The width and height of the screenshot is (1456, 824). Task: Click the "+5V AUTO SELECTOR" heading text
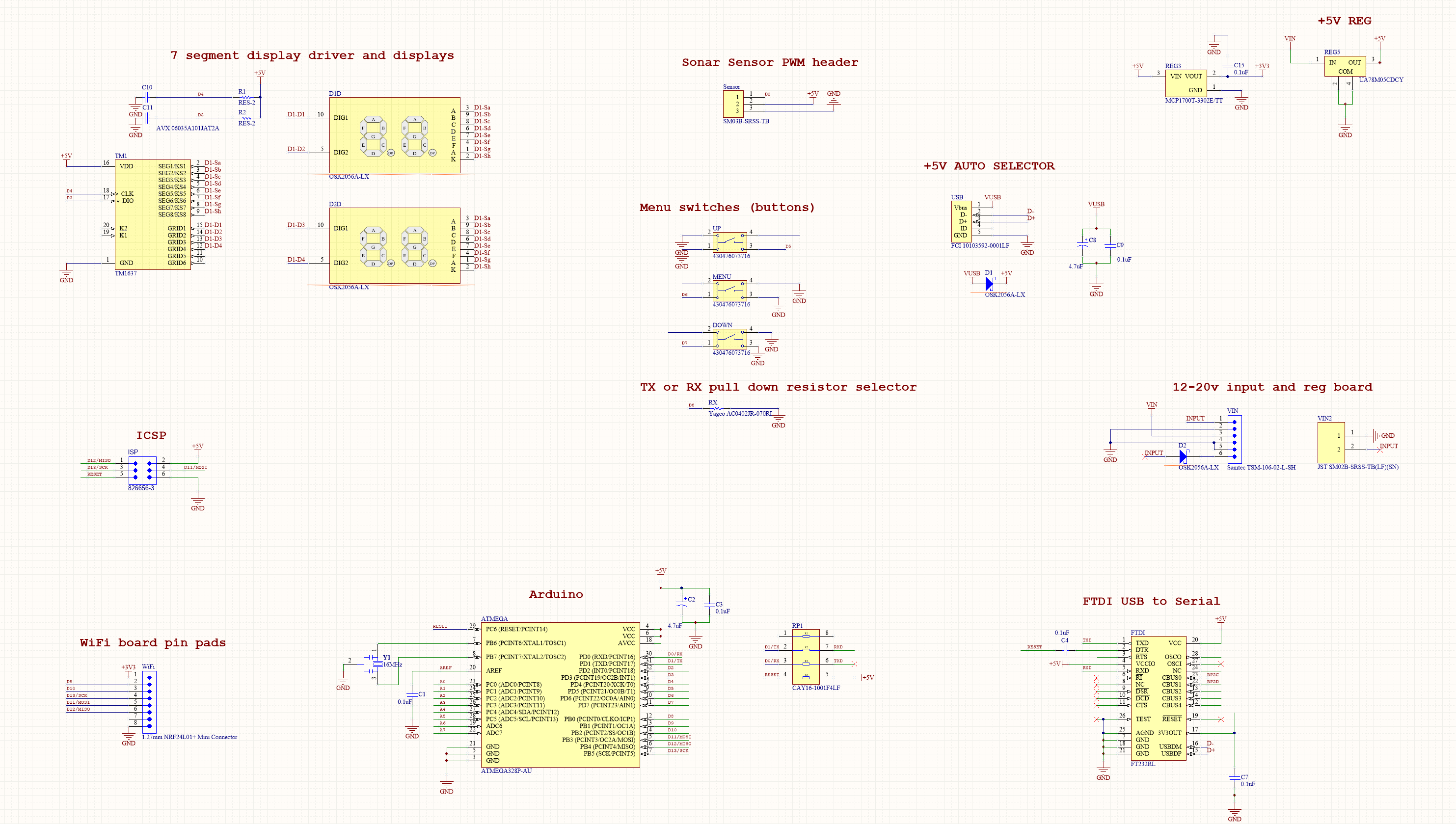(989, 166)
